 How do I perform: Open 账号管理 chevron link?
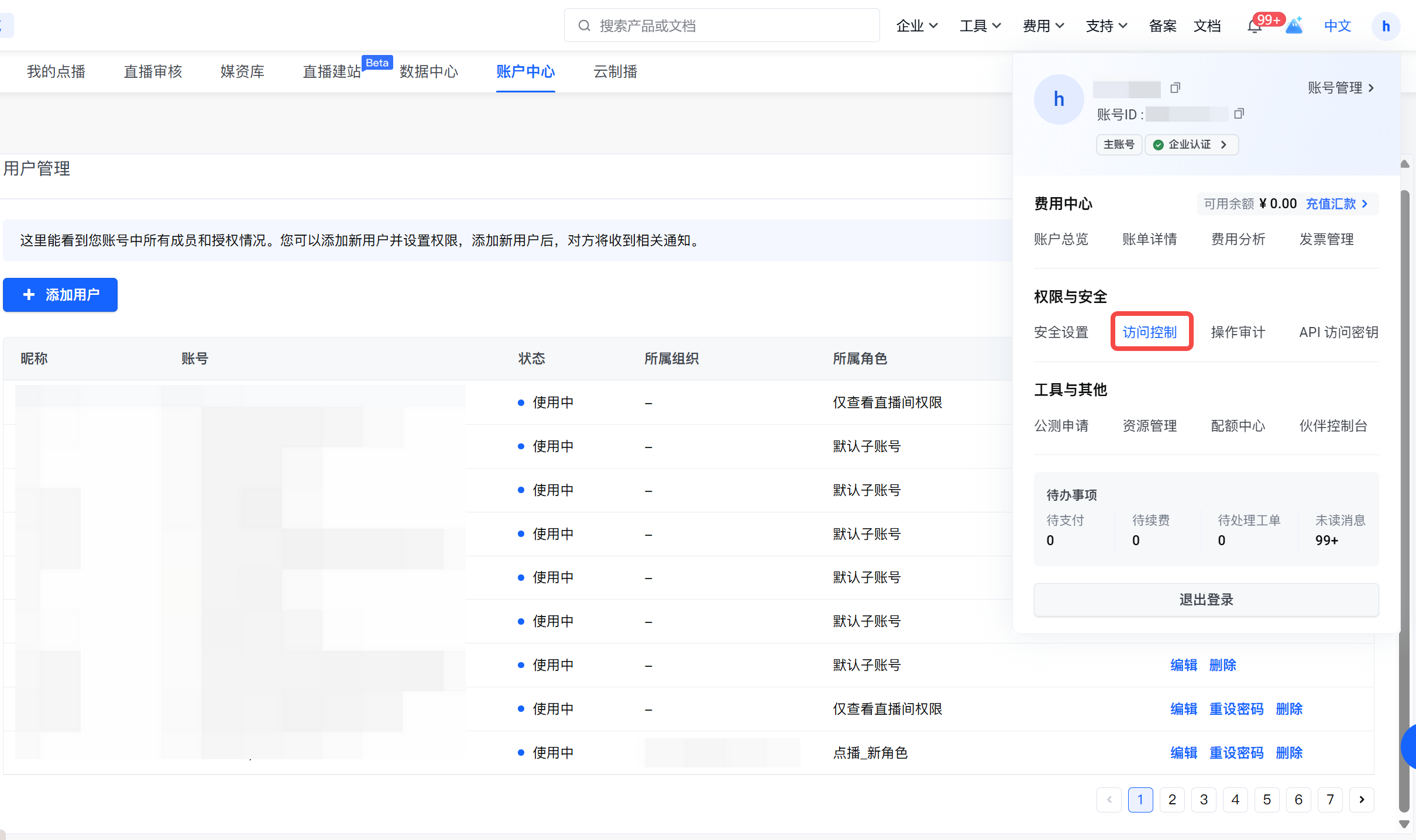pyautogui.click(x=1341, y=88)
